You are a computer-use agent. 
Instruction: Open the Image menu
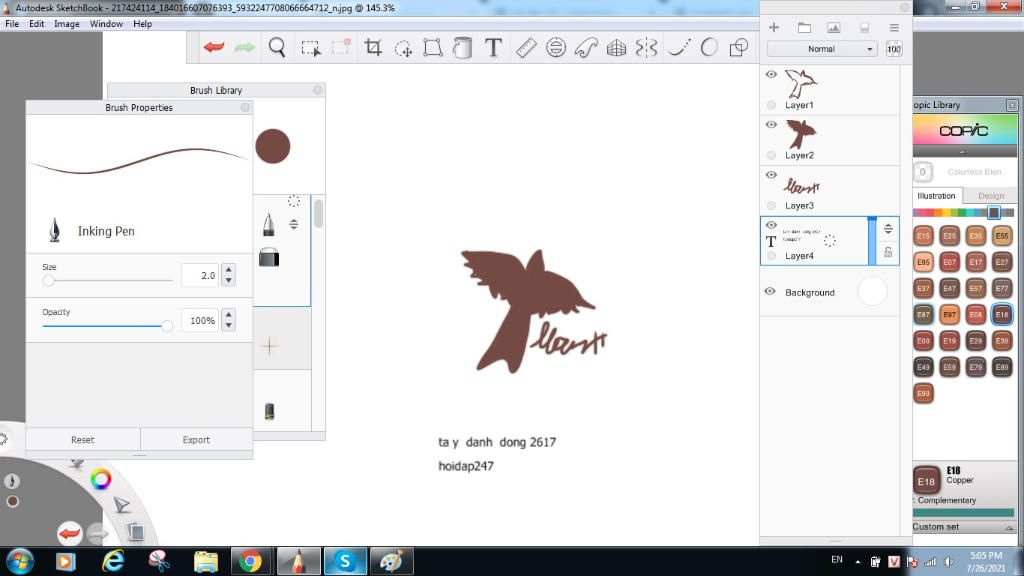67,24
